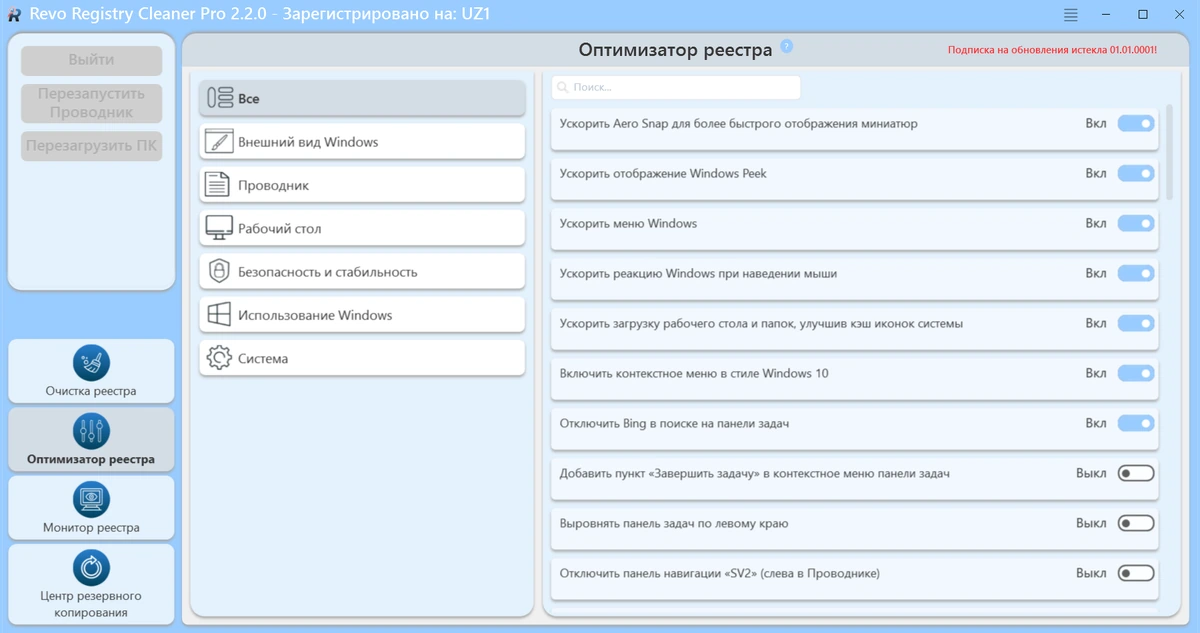
Task: Minimize the Revo Registry Cleaner window
Action: click(1107, 15)
